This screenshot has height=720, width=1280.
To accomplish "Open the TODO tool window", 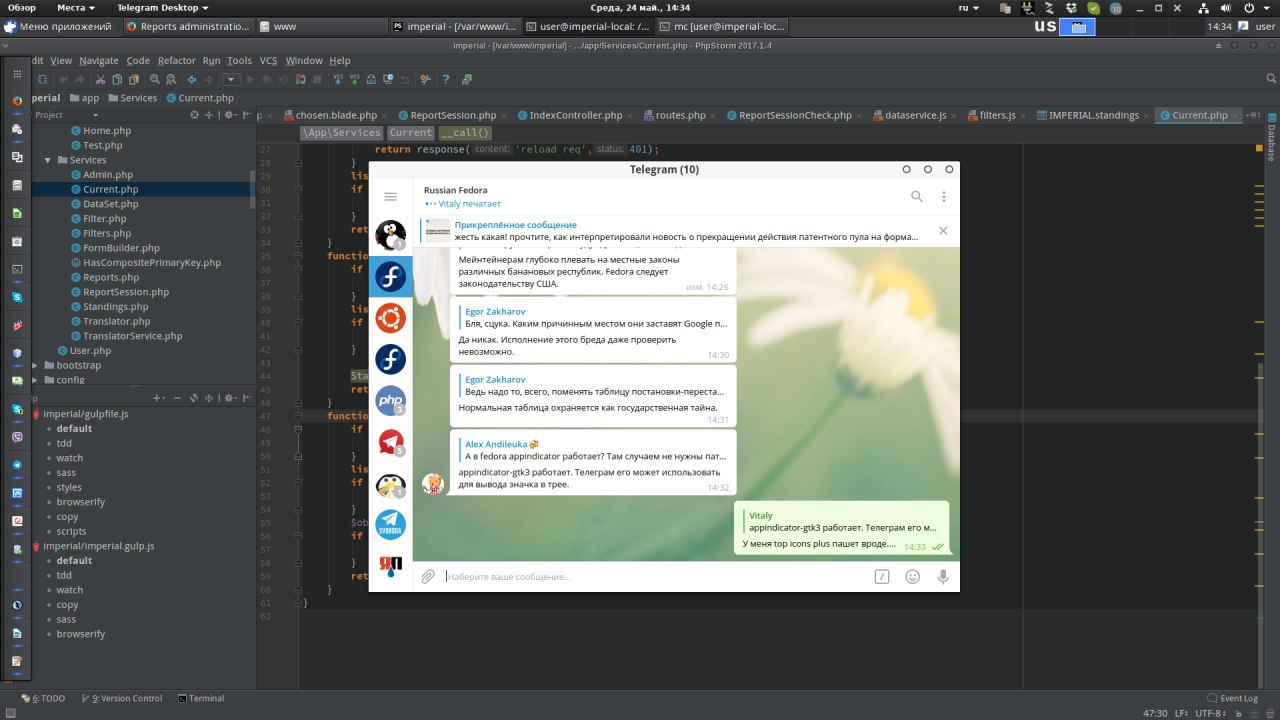I will (43, 698).
